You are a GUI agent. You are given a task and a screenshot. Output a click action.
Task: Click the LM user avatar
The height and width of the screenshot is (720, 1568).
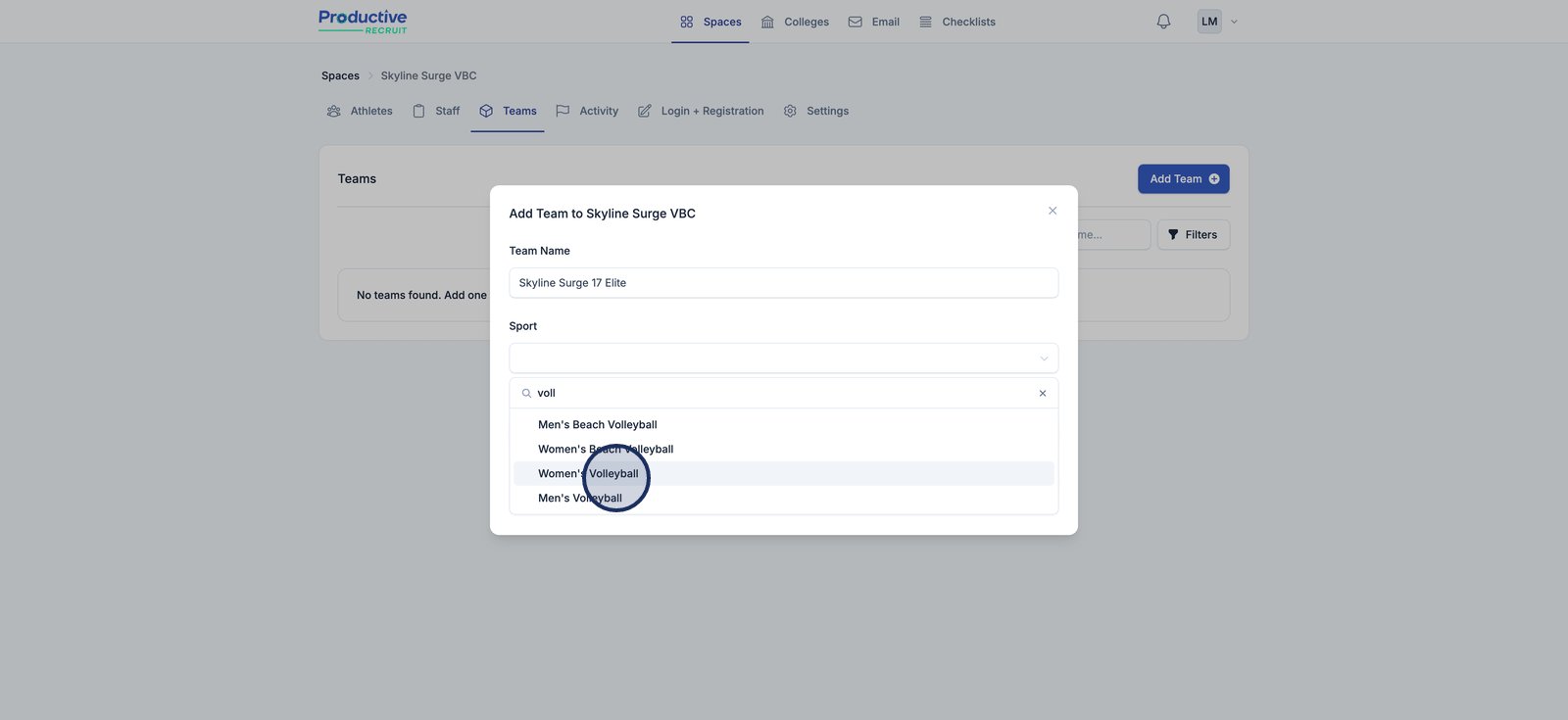(x=1209, y=22)
